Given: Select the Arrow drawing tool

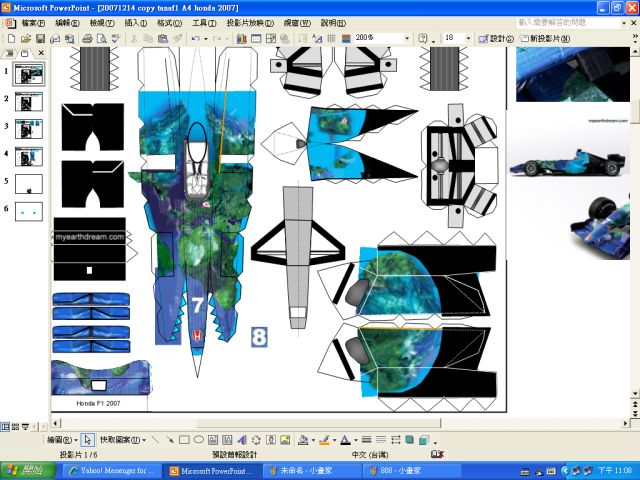Looking at the screenshot, I should [x=170, y=440].
